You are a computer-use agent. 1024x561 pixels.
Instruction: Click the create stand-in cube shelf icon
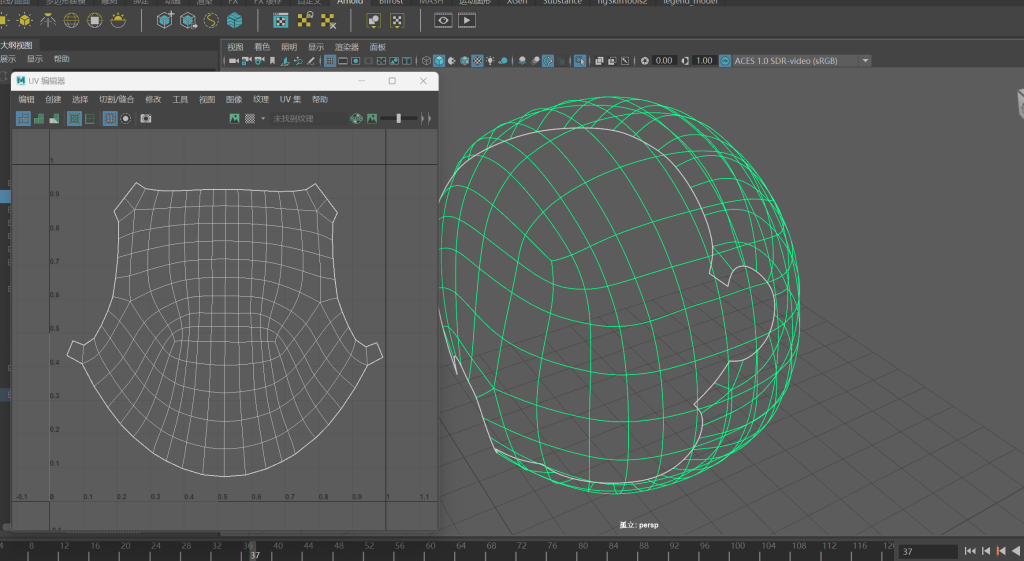[165, 21]
